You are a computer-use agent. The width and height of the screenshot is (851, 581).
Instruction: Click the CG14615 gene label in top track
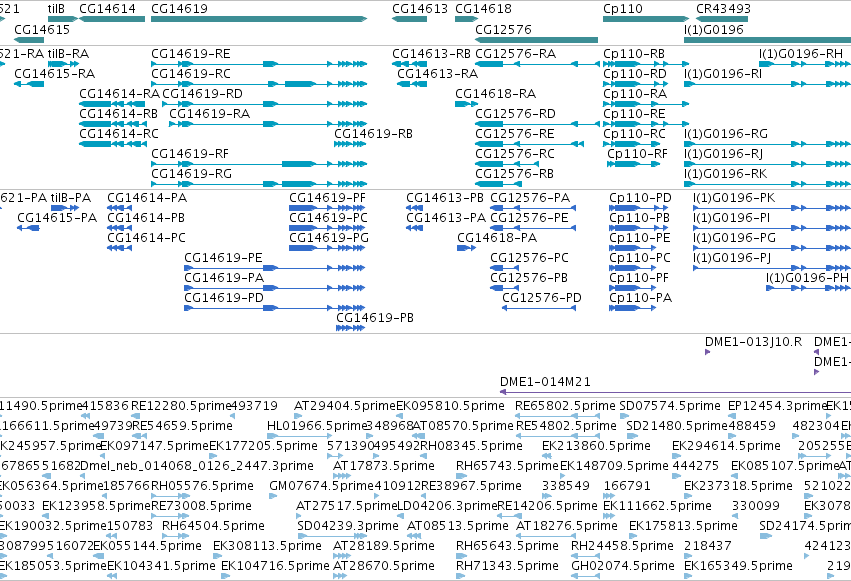click(x=42, y=29)
